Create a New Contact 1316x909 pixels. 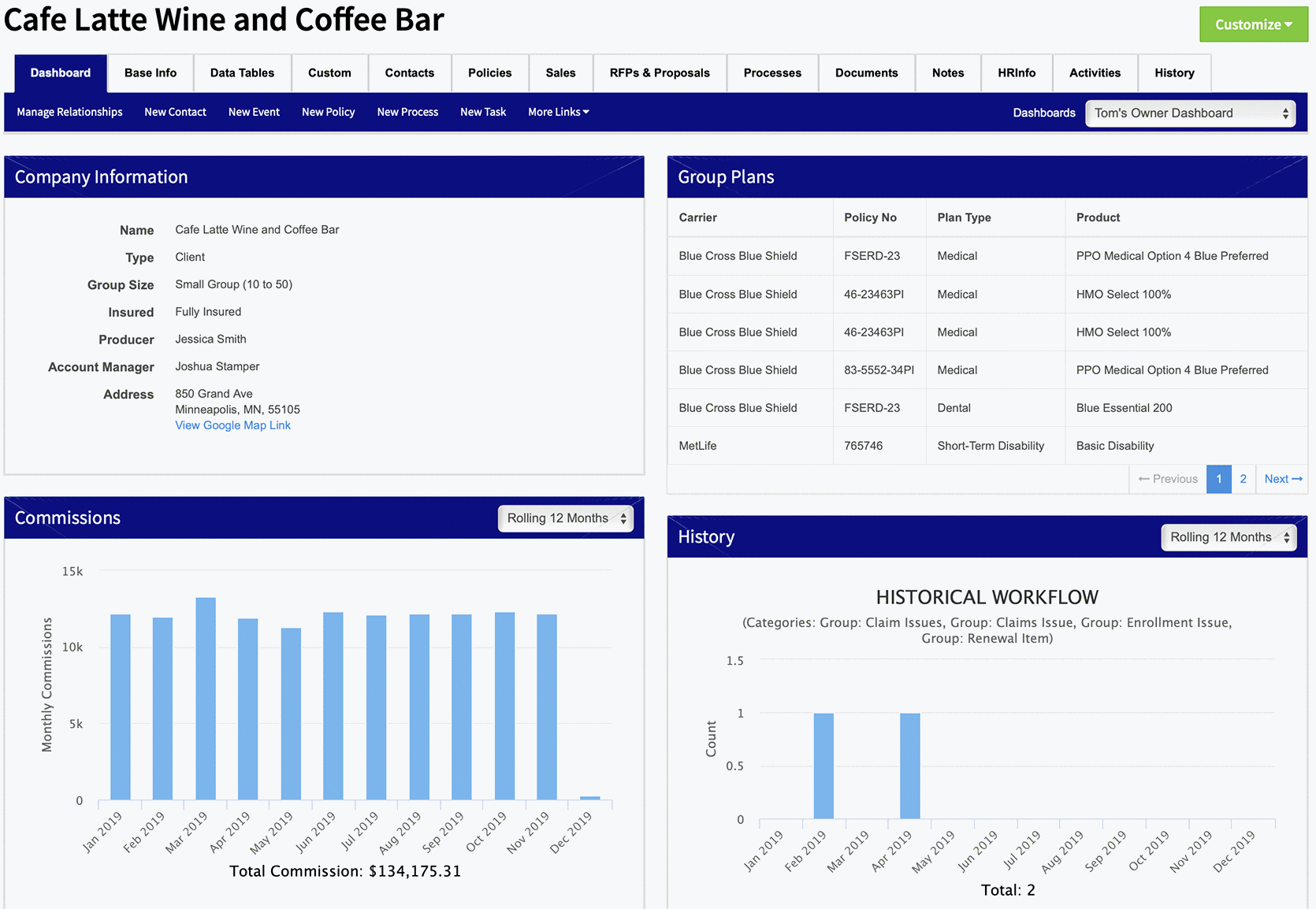(175, 112)
